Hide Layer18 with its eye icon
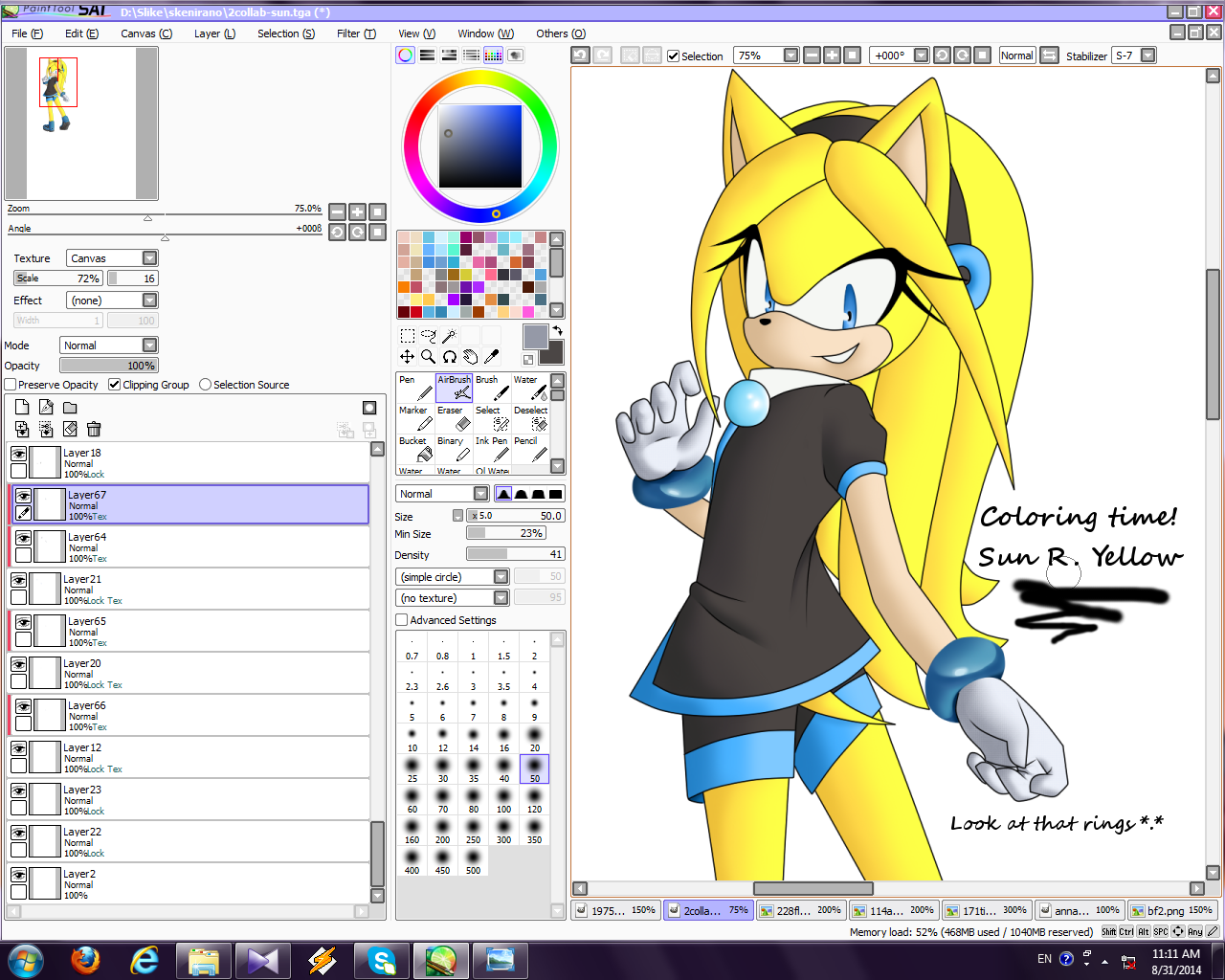This screenshot has height=980, width=1225. [18, 454]
